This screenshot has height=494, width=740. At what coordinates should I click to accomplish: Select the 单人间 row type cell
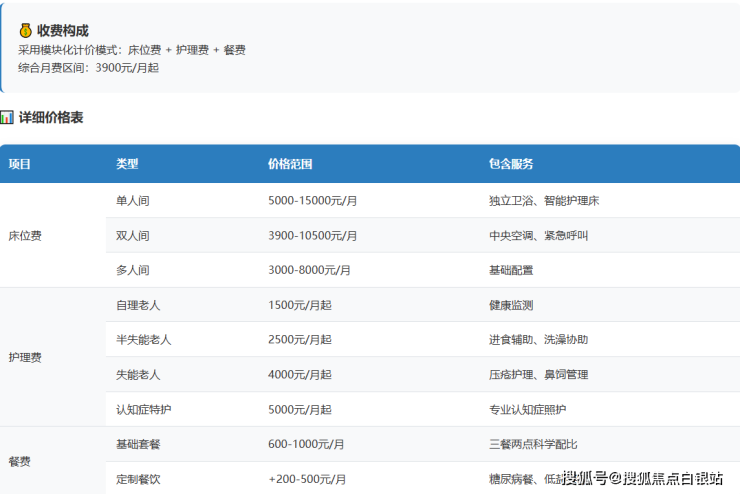coord(133,201)
